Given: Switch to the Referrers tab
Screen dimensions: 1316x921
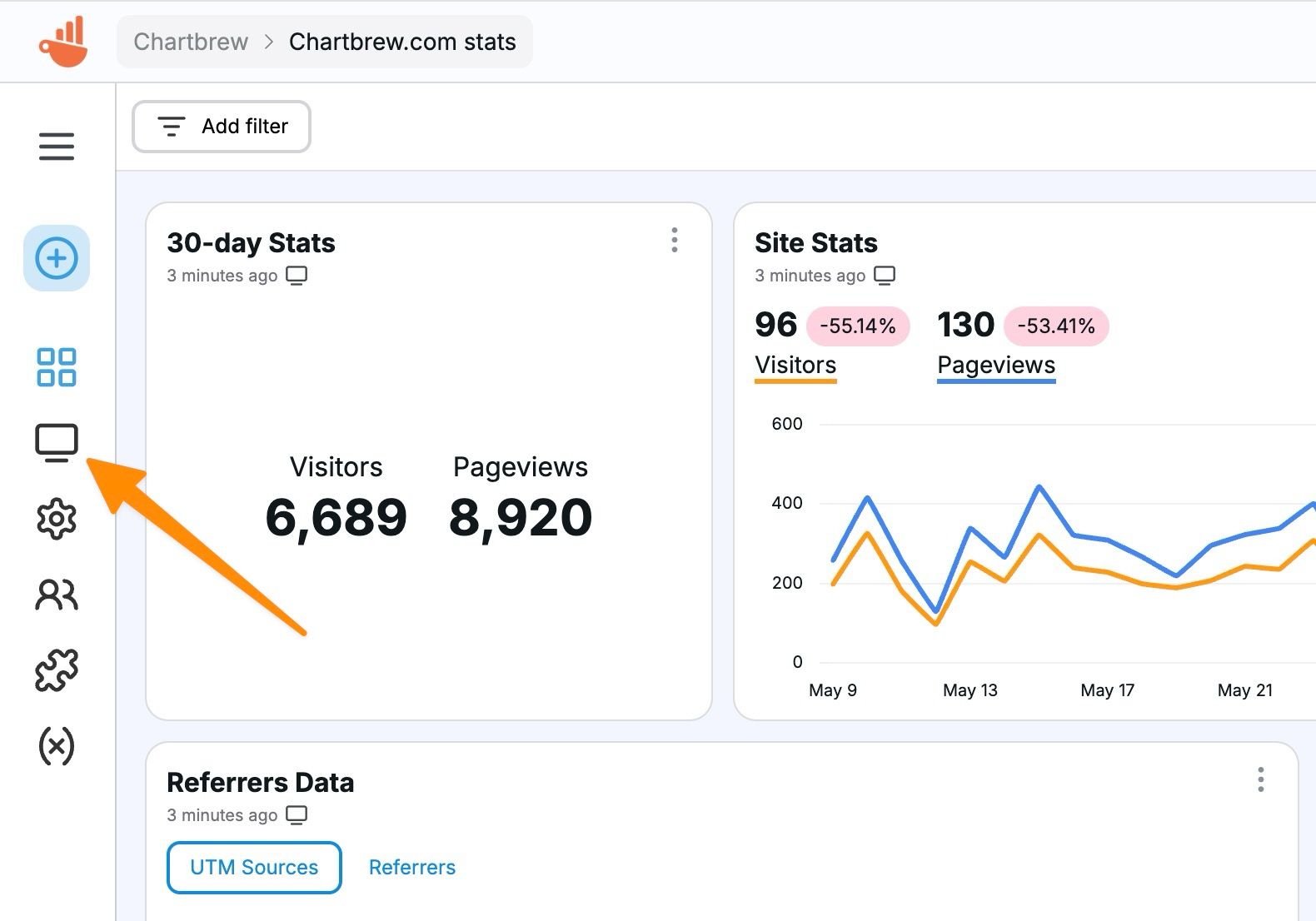Looking at the screenshot, I should click(412, 868).
